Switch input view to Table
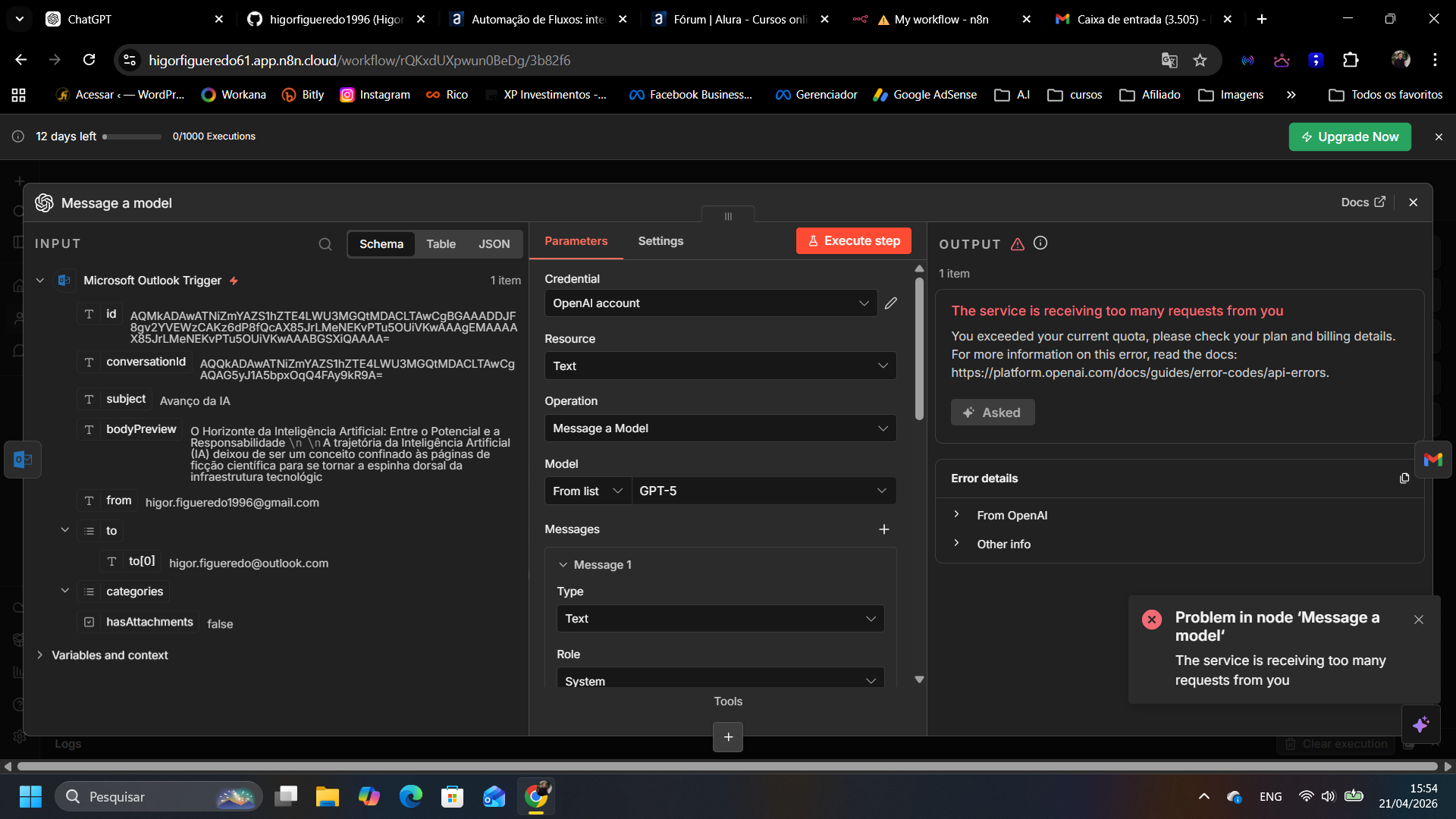The image size is (1456, 819). click(x=441, y=244)
